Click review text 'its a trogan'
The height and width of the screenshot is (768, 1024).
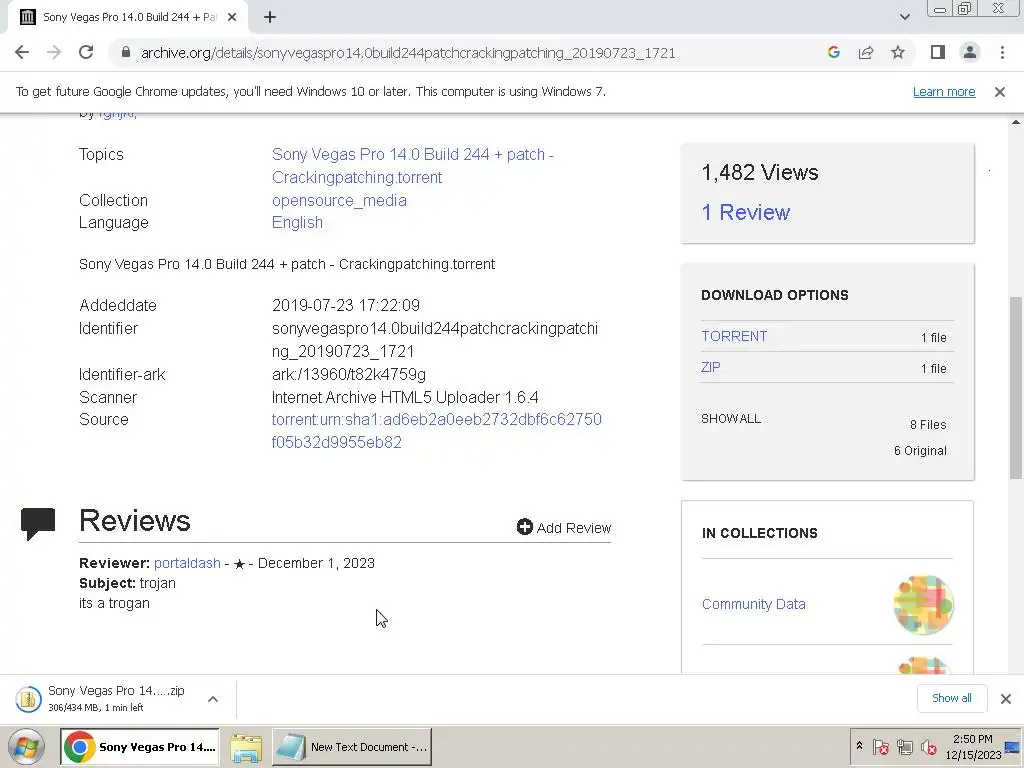114,603
